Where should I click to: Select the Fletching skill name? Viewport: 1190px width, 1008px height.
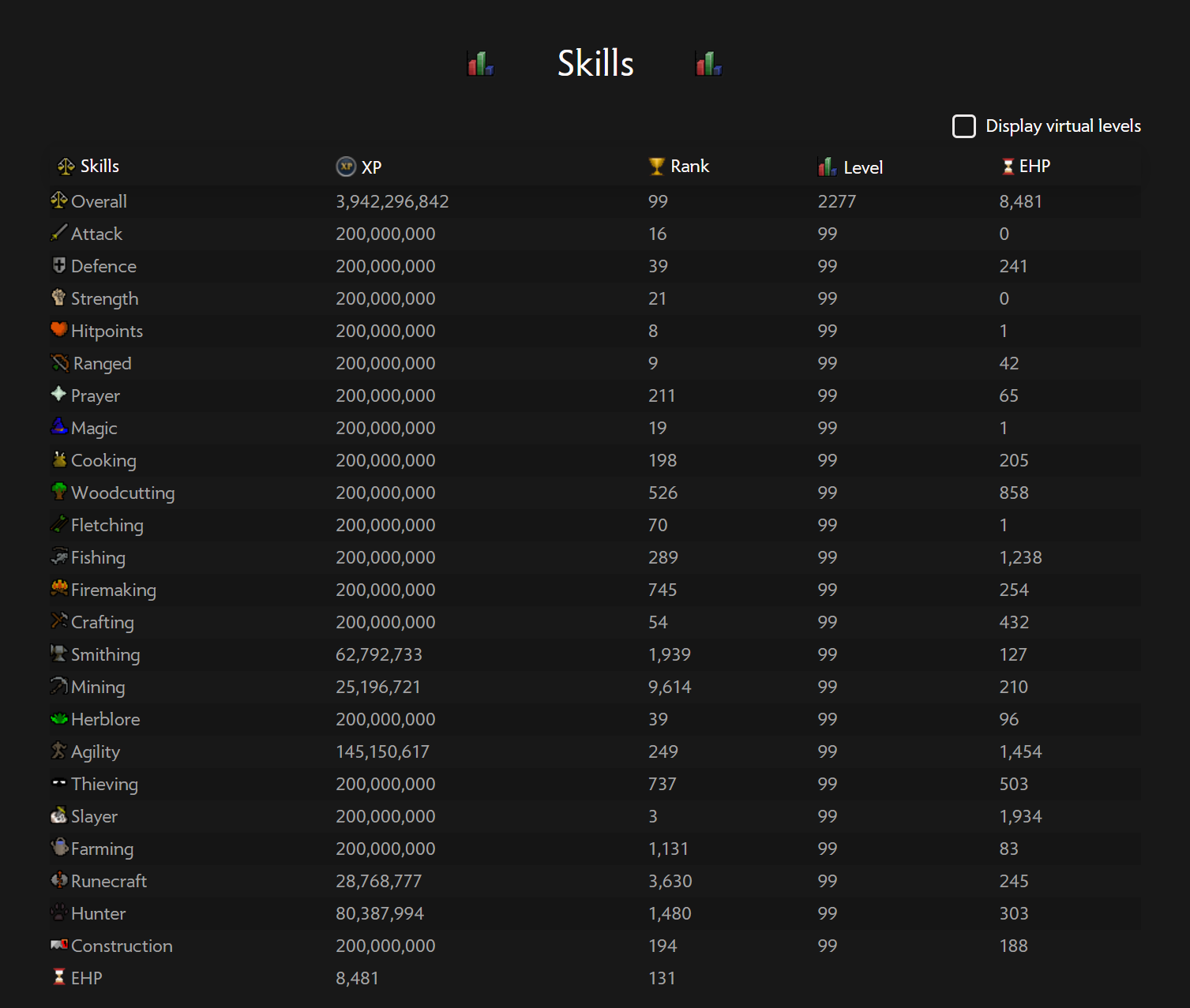(x=107, y=525)
